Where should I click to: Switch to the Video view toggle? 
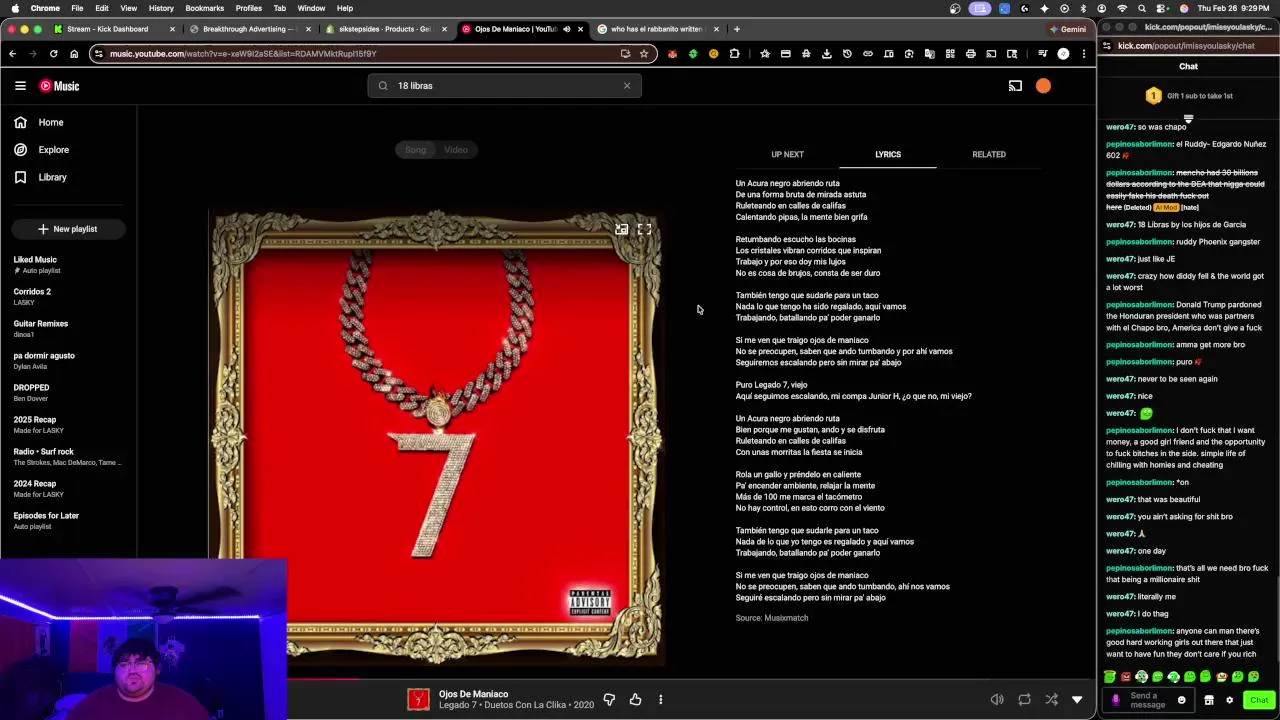[x=456, y=150]
